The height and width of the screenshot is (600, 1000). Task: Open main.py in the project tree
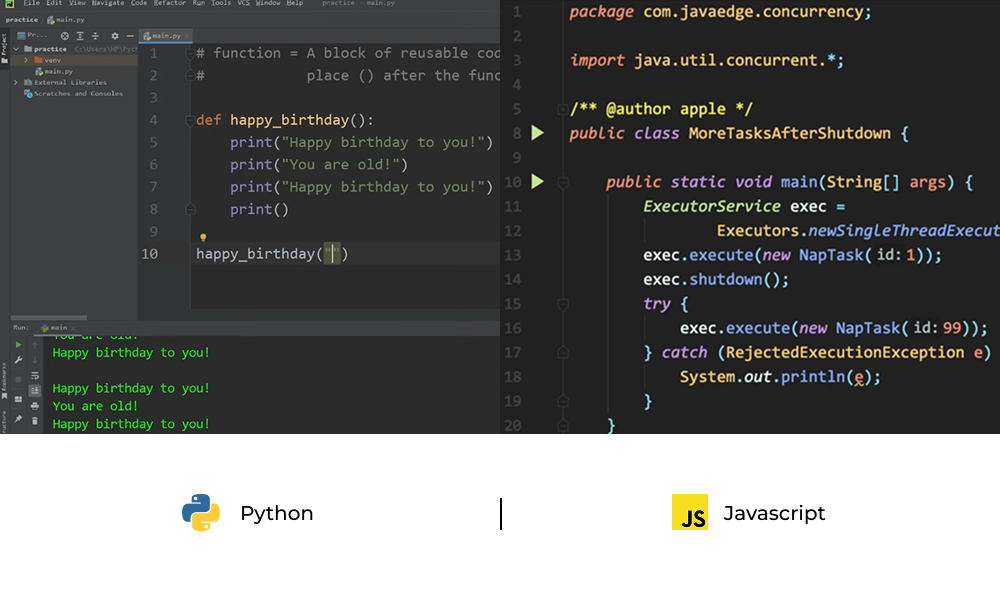(x=57, y=71)
